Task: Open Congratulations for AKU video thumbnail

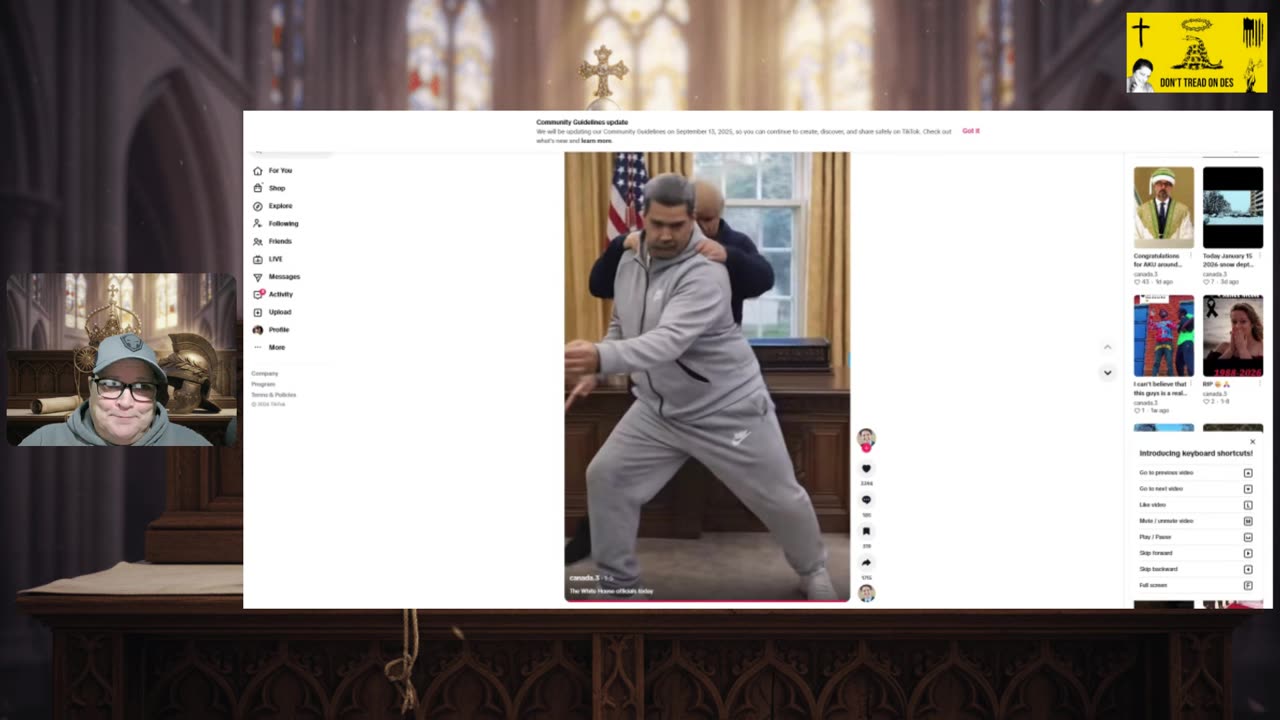Action: tap(1163, 207)
